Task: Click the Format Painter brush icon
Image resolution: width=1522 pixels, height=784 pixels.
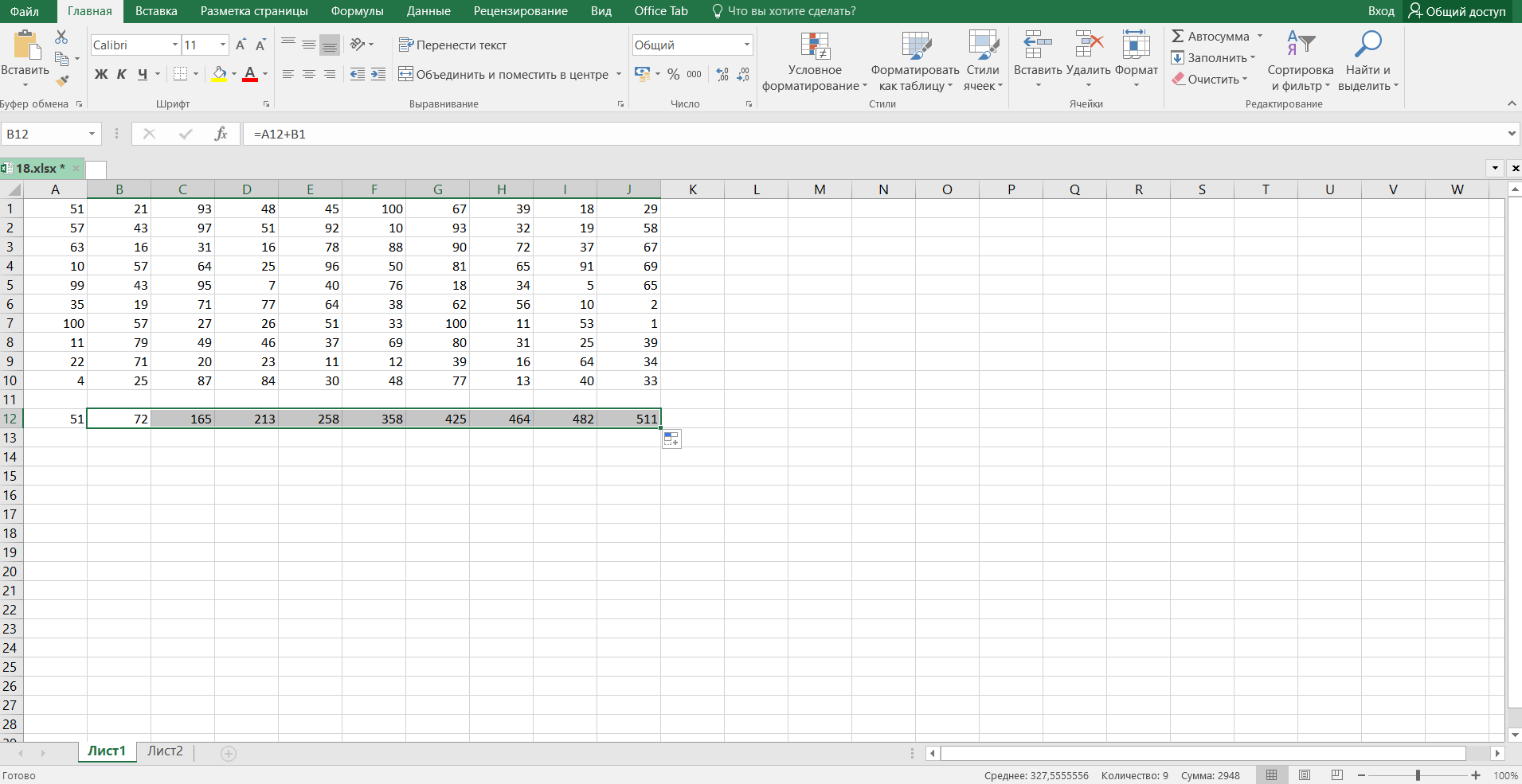Action: coord(62,80)
